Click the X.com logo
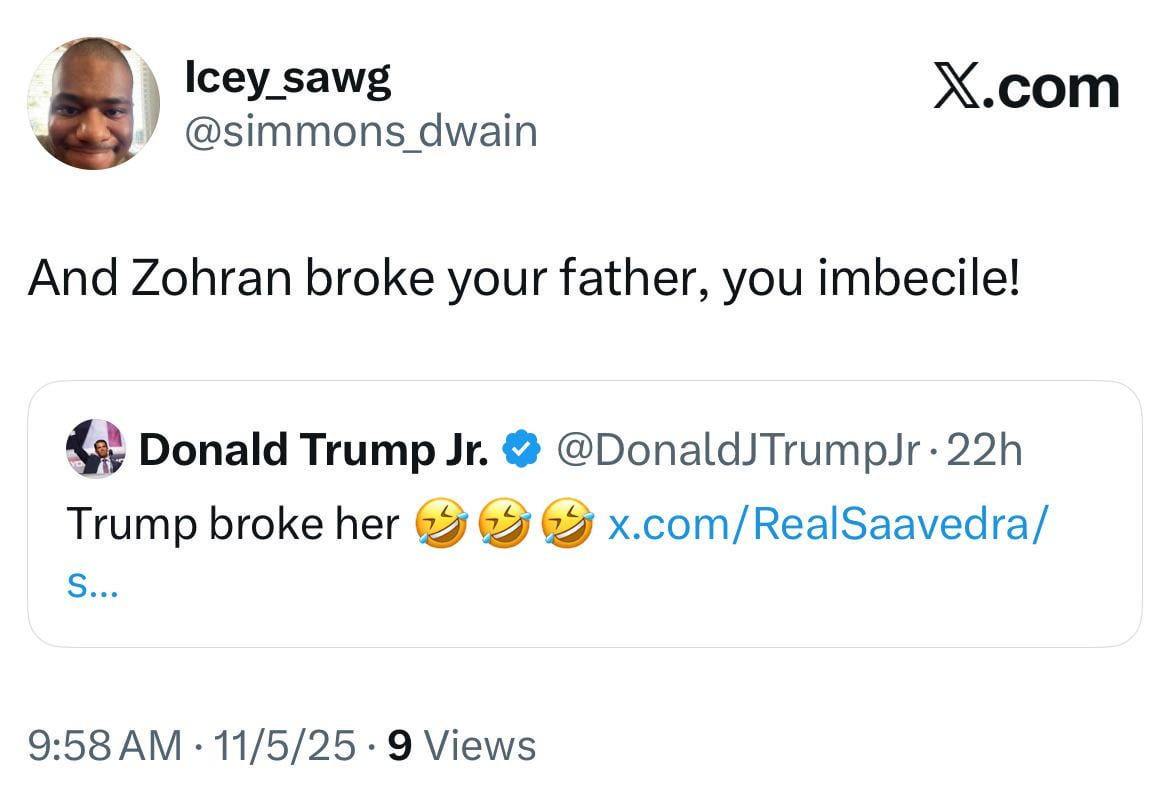Viewport: 1170px width, 791px height. coord(1026,87)
